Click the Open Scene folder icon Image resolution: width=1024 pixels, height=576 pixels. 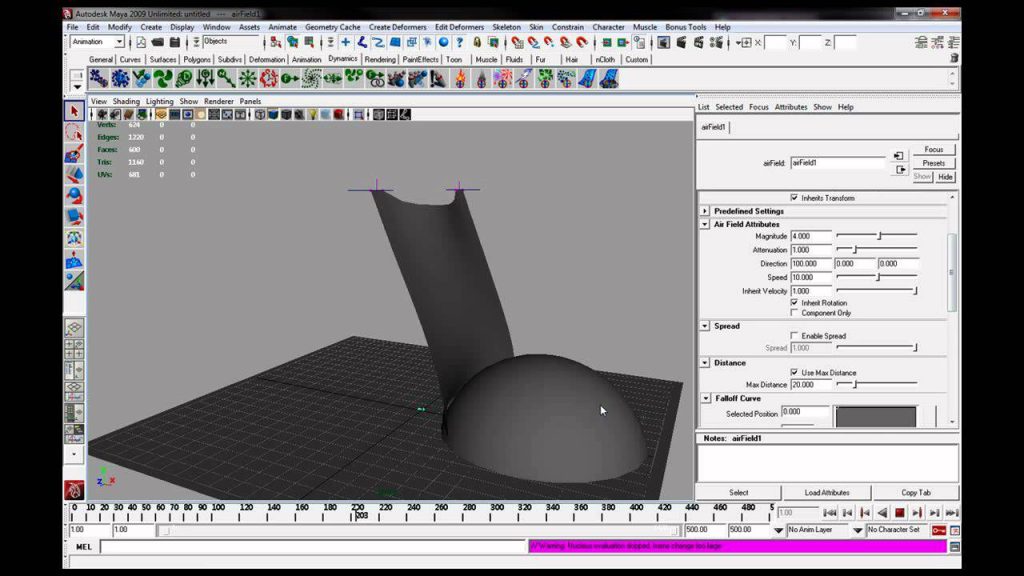click(157, 42)
